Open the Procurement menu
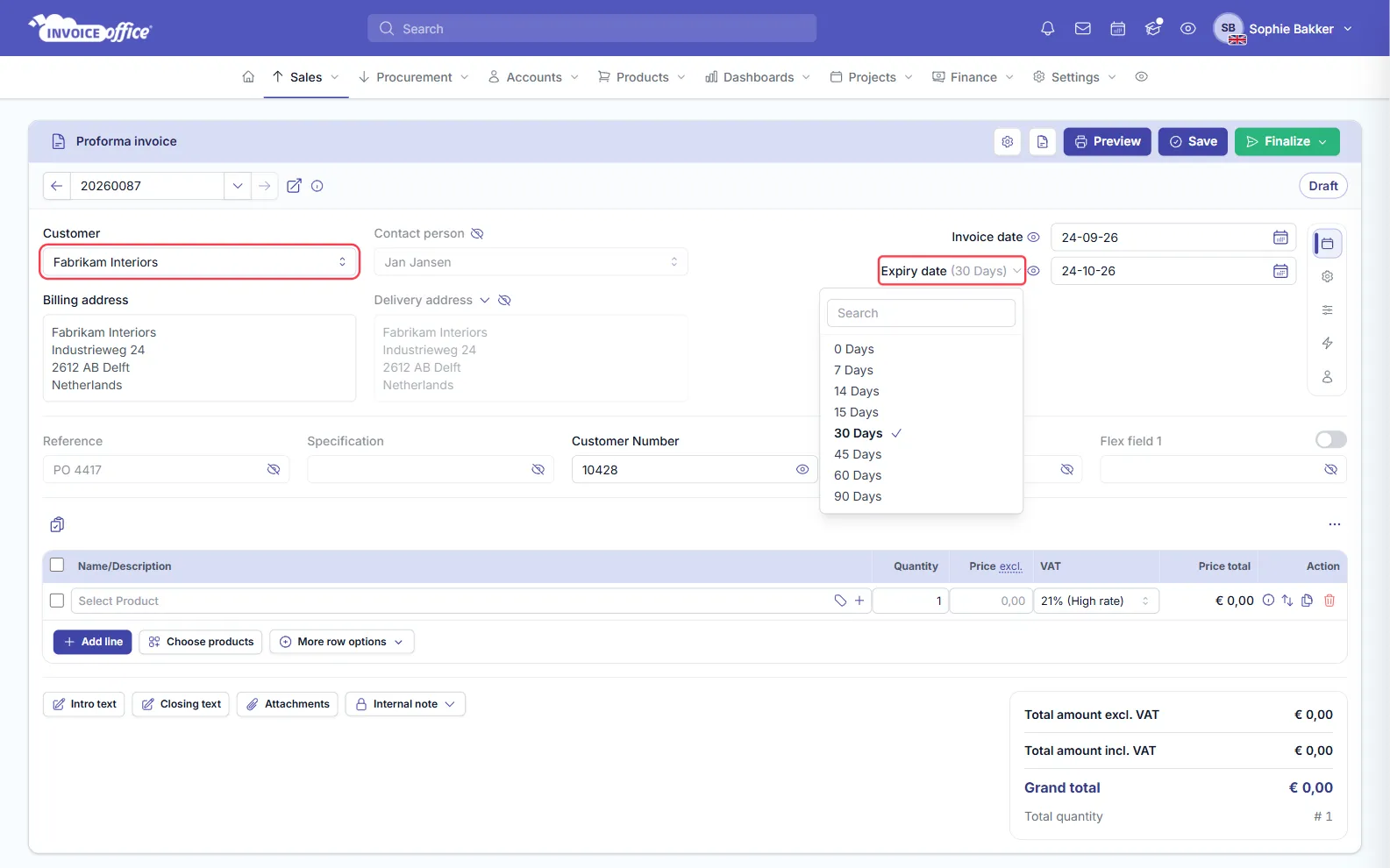 pos(414,77)
